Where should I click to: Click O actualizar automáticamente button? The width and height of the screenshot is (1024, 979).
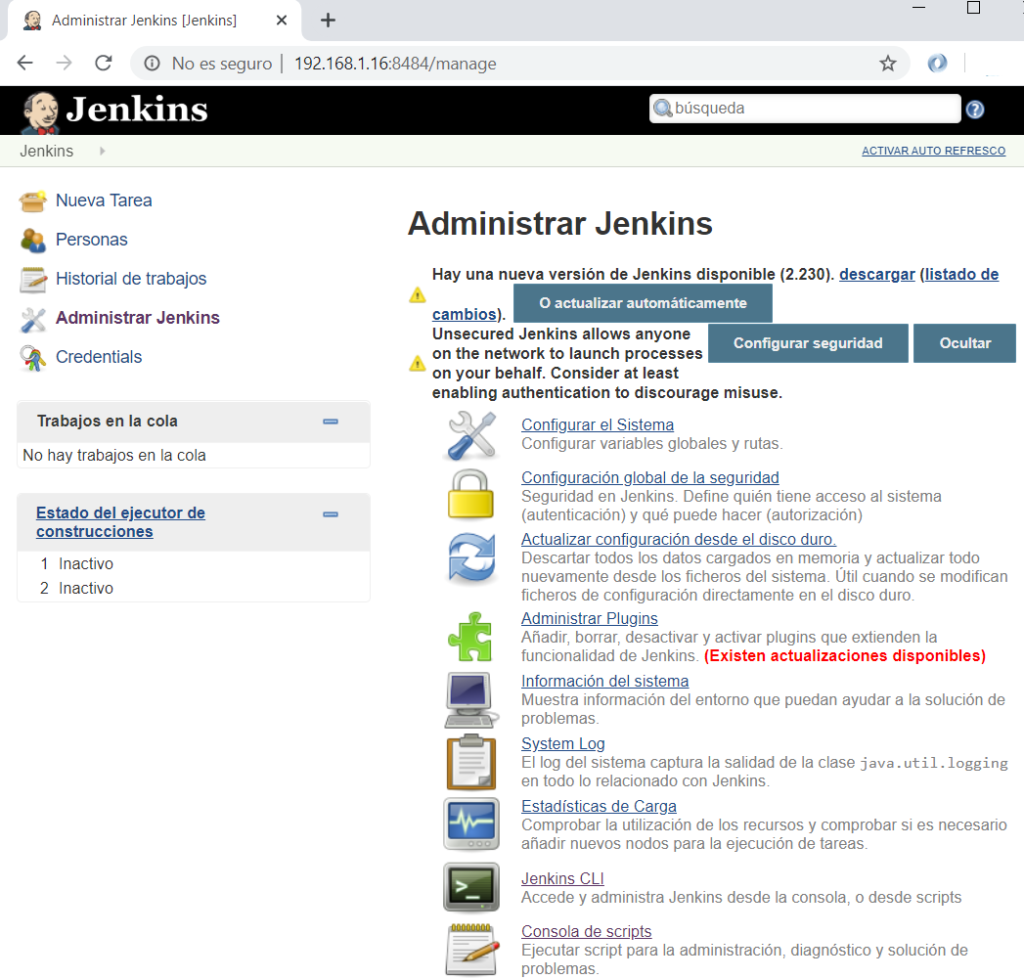coord(643,303)
